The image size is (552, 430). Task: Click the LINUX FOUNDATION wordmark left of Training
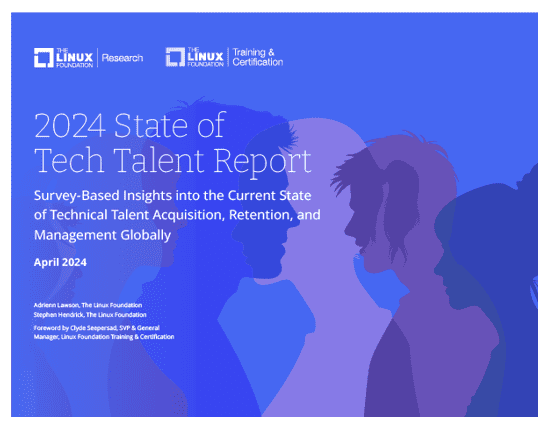[206, 57]
